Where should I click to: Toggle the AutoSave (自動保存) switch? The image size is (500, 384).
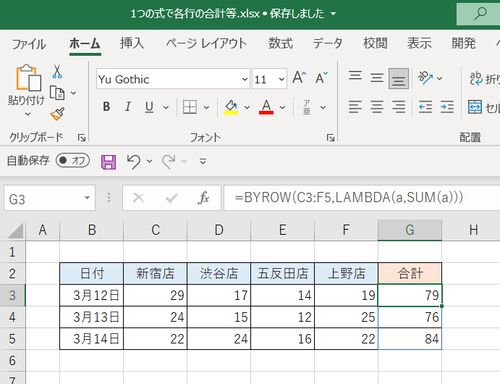[x=73, y=160]
